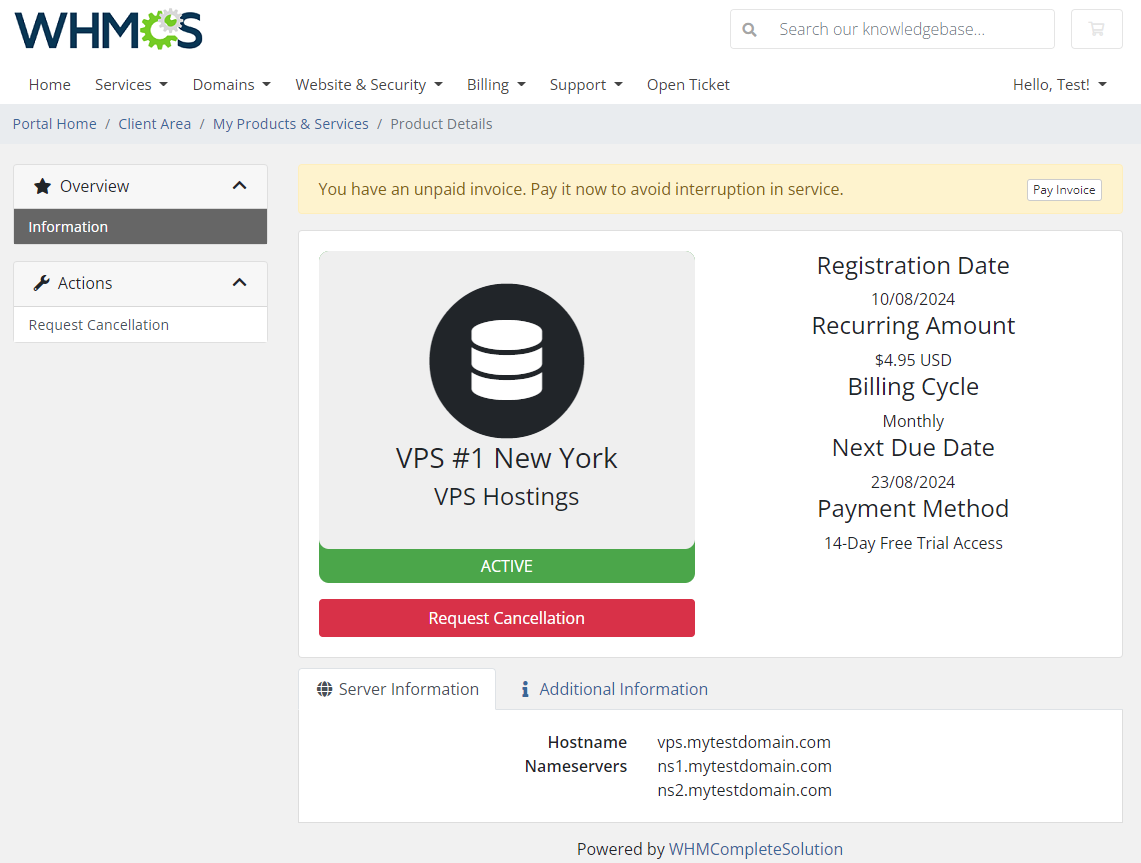Viewport: 1141px width, 863px height.
Task: Open the shopping cart icon
Action: coord(1096,29)
